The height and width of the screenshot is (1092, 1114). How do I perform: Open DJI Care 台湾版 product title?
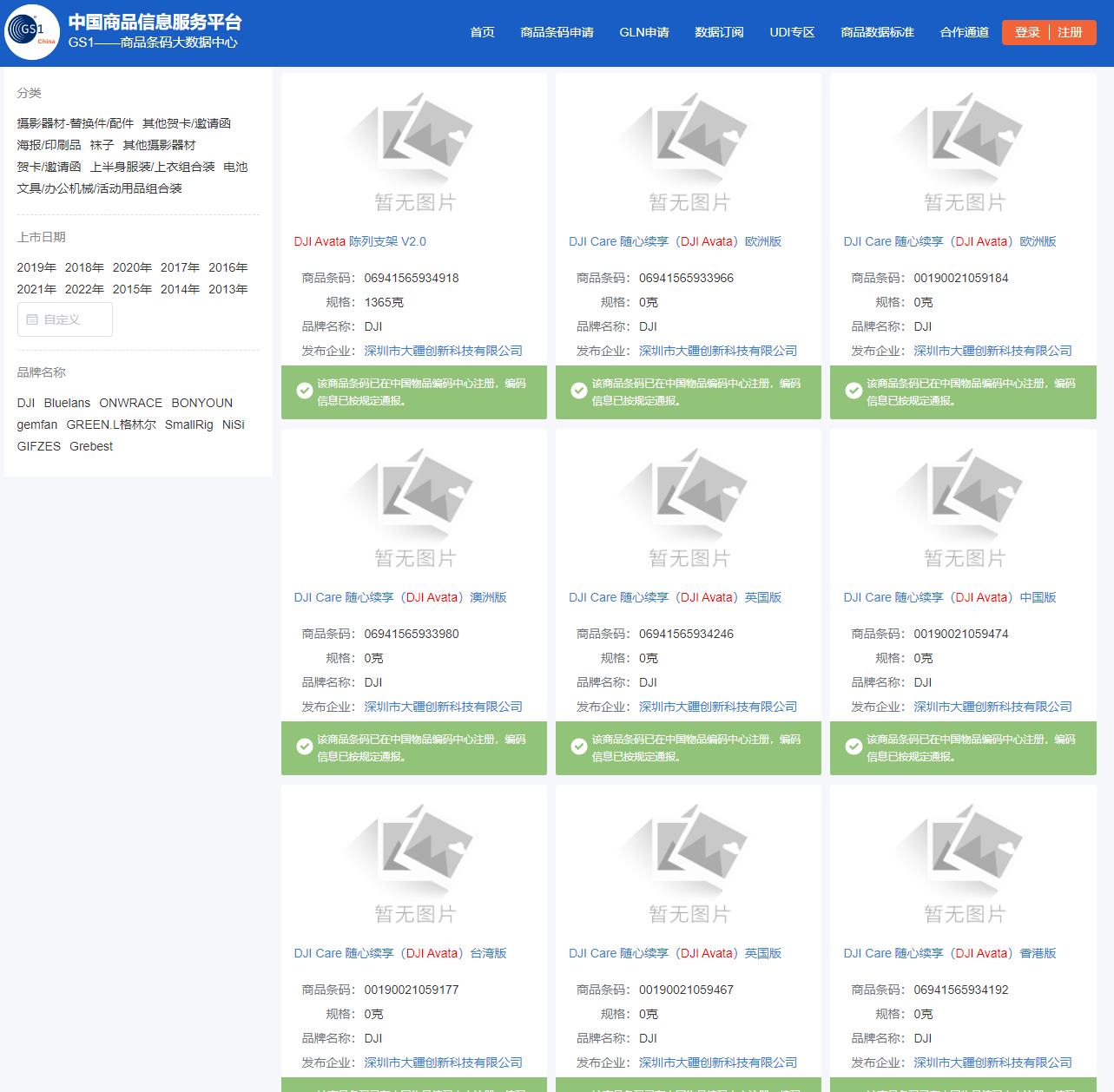coord(400,953)
